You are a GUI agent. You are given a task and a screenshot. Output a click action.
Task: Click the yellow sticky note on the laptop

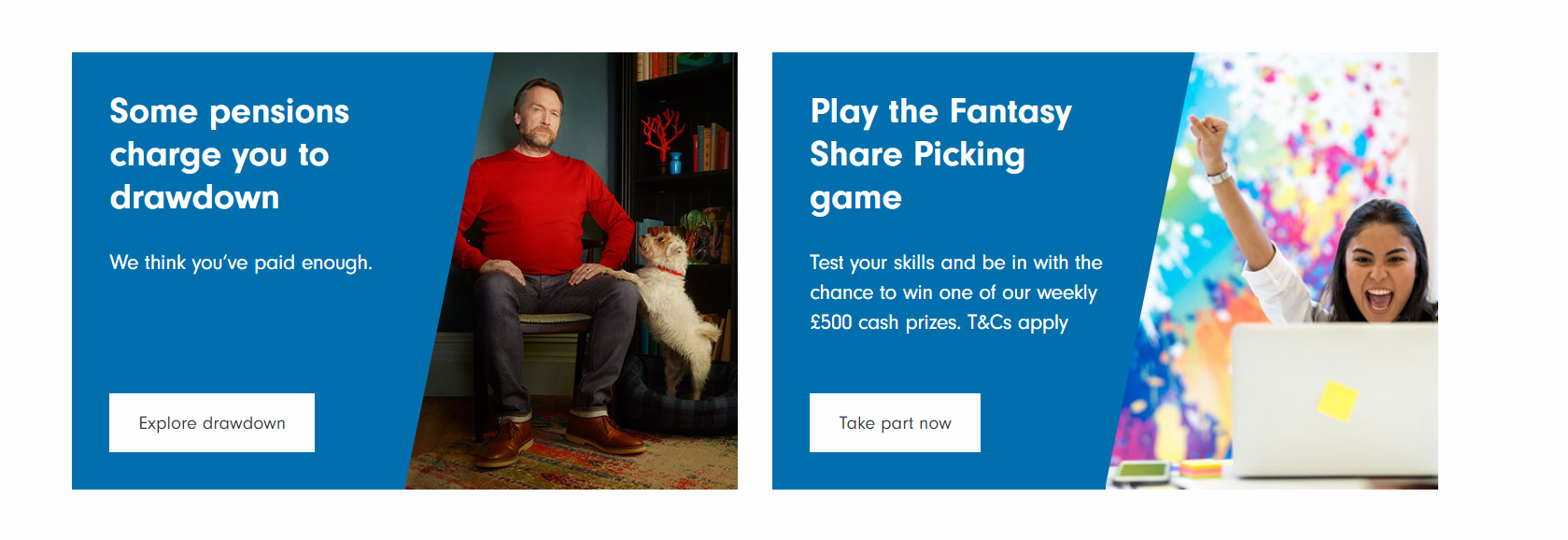(x=1337, y=401)
